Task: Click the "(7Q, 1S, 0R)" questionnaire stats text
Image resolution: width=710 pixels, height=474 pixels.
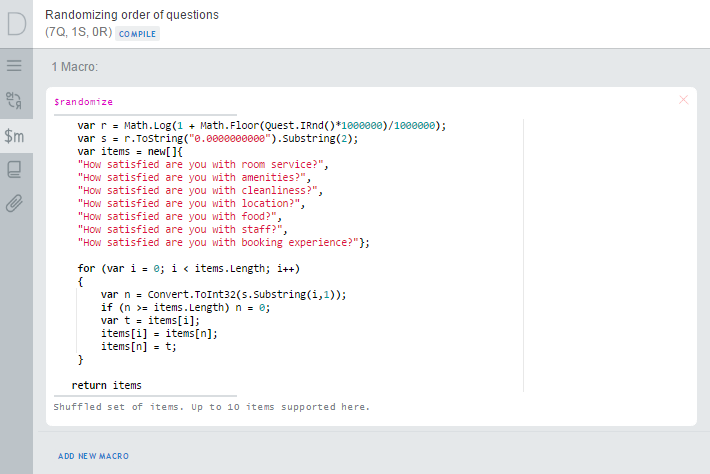Action: tap(78, 33)
